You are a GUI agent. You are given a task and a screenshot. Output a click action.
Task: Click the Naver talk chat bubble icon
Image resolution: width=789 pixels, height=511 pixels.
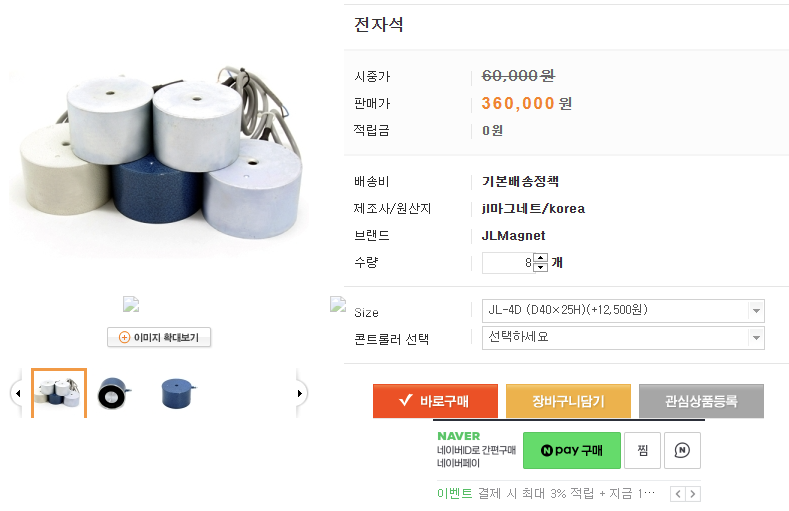click(x=682, y=450)
